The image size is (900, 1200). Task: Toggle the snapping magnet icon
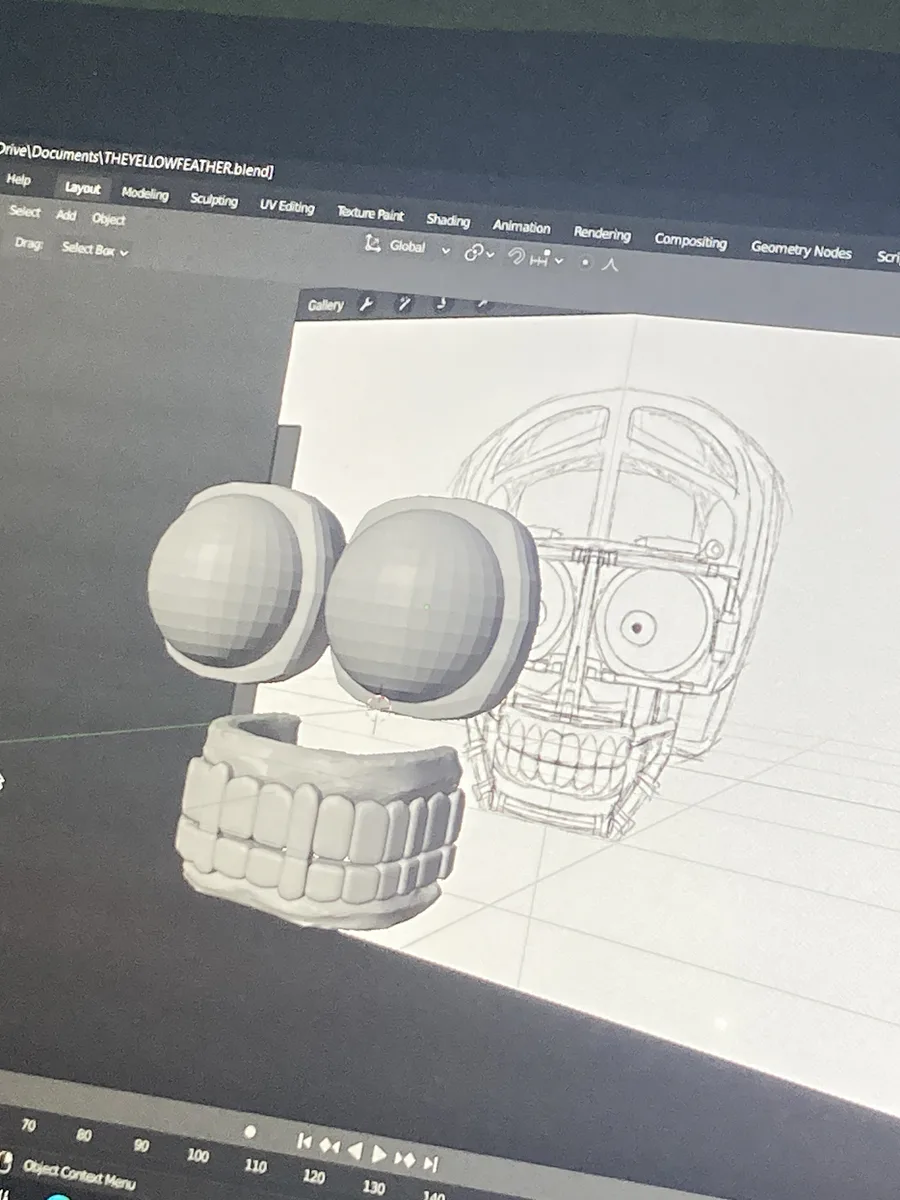pyautogui.click(x=518, y=257)
